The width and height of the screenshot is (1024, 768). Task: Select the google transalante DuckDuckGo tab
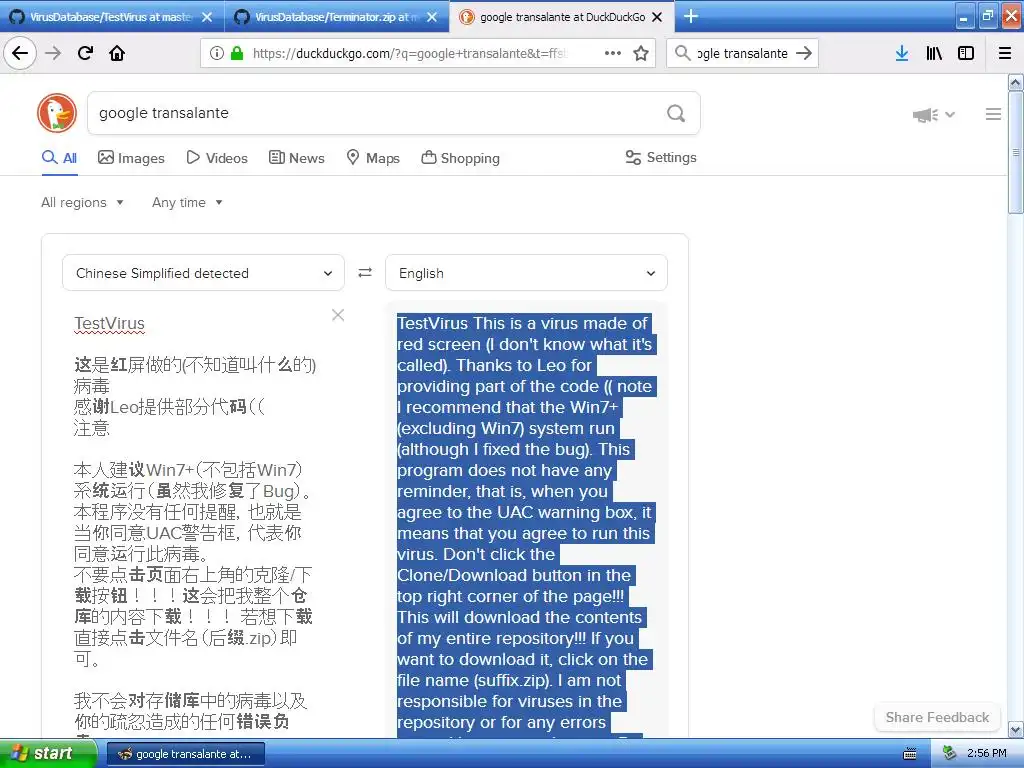(x=562, y=17)
